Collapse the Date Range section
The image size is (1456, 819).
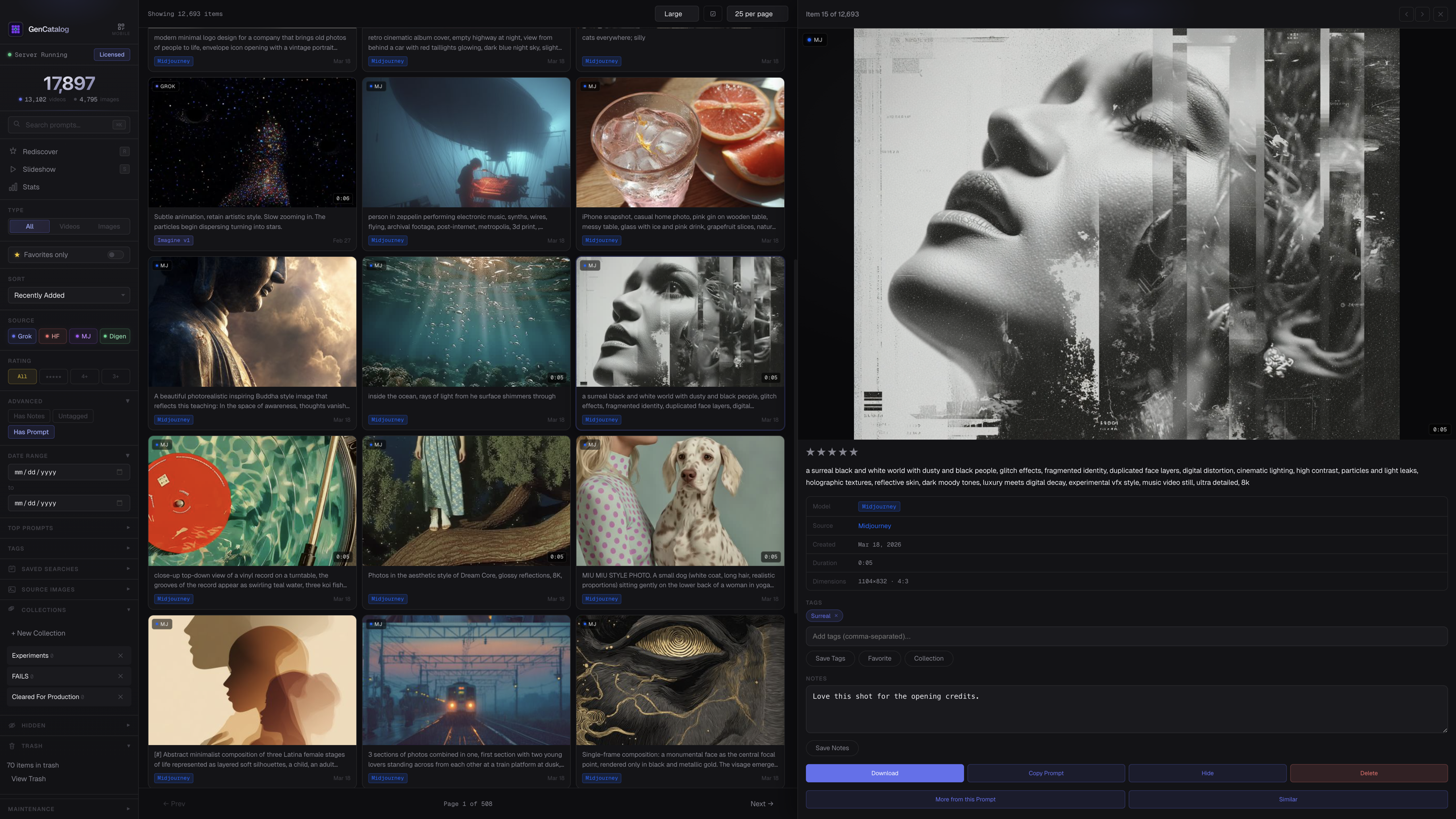point(127,456)
